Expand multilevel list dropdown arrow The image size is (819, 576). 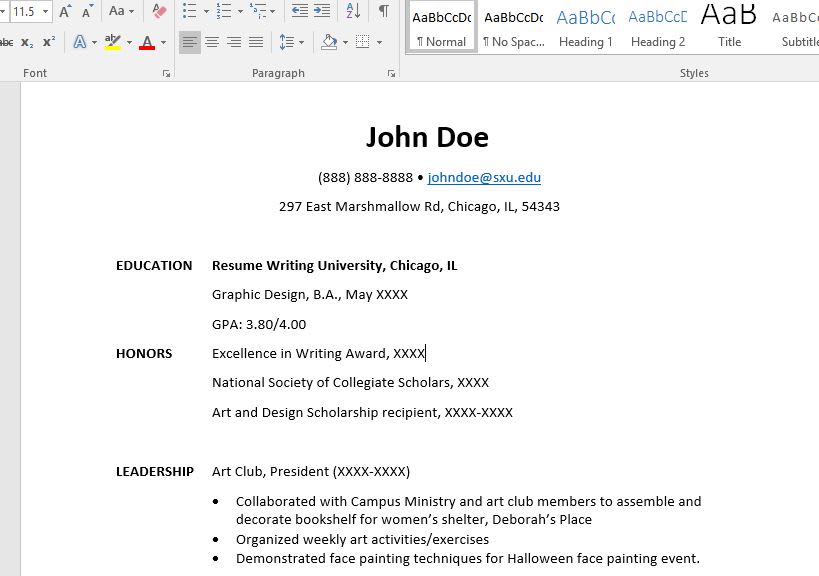click(x=273, y=11)
